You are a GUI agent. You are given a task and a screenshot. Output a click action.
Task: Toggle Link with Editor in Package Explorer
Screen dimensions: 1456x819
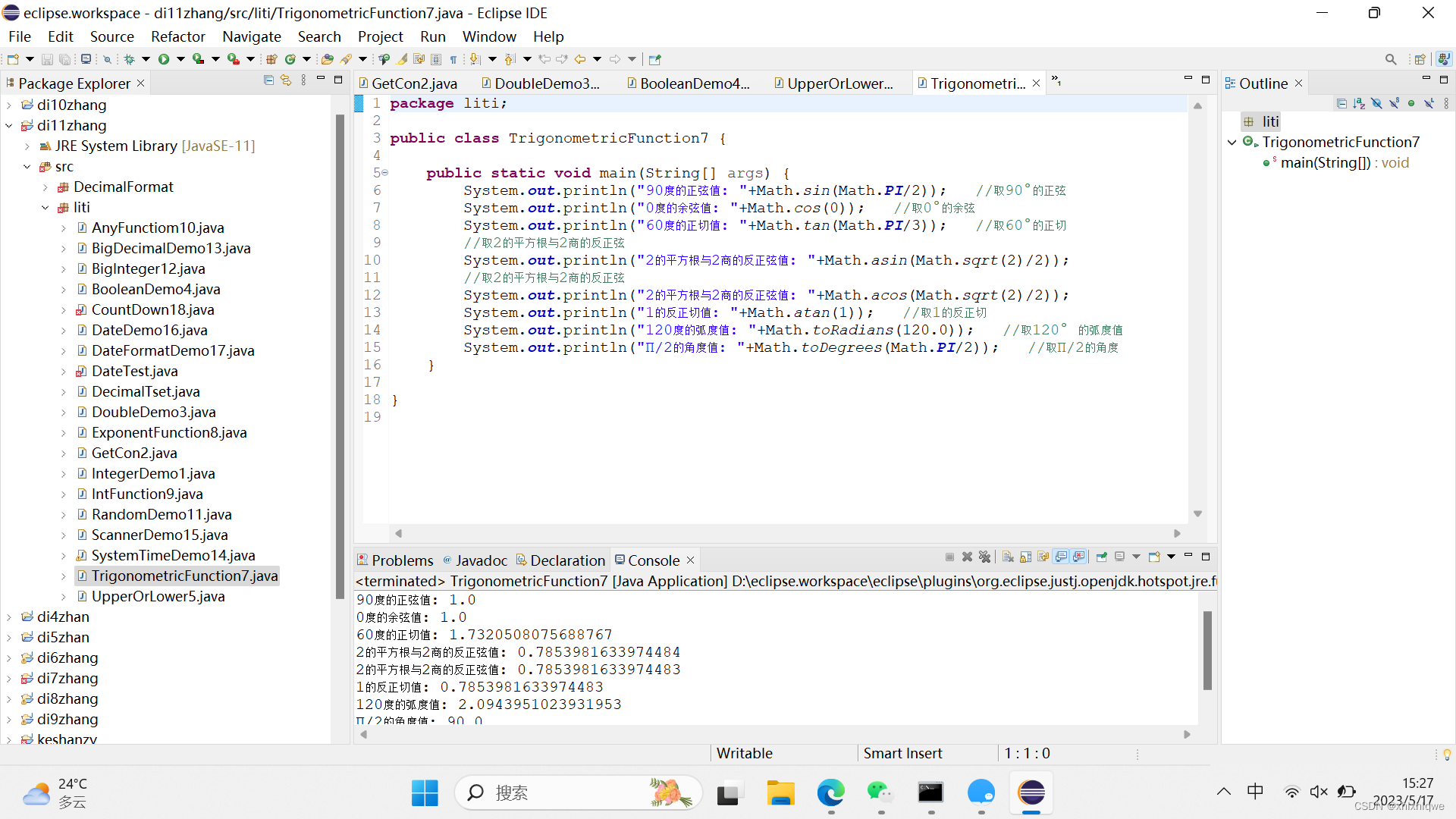[286, 80]
